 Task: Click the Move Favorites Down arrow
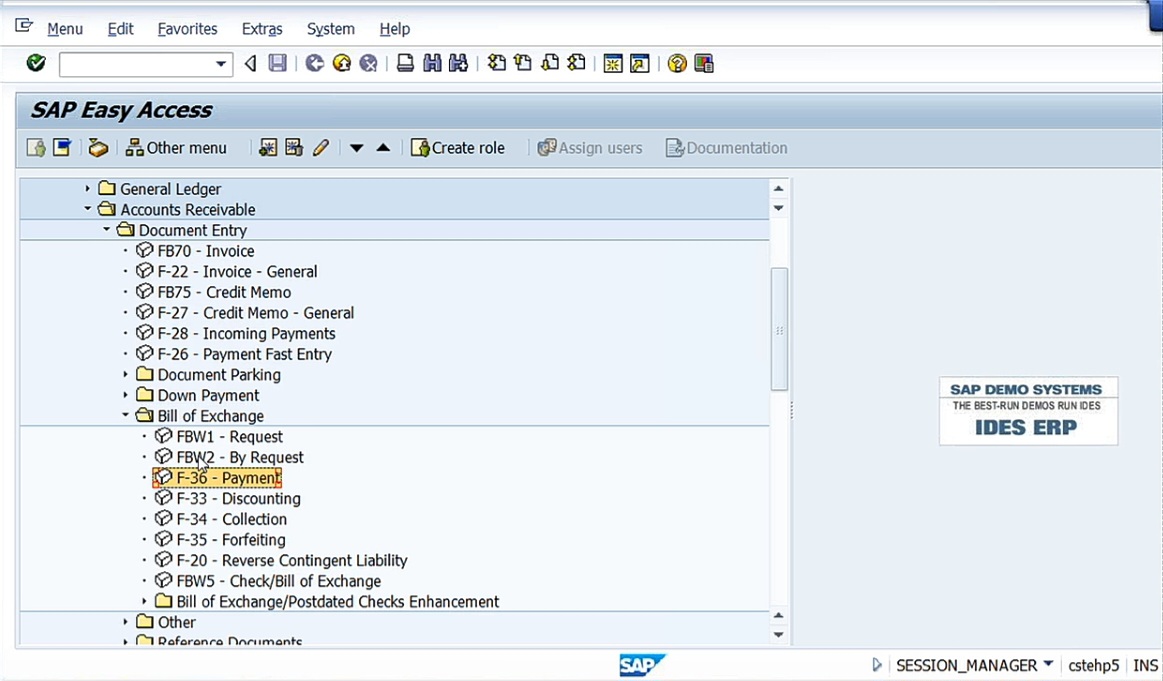coord(357,148)
